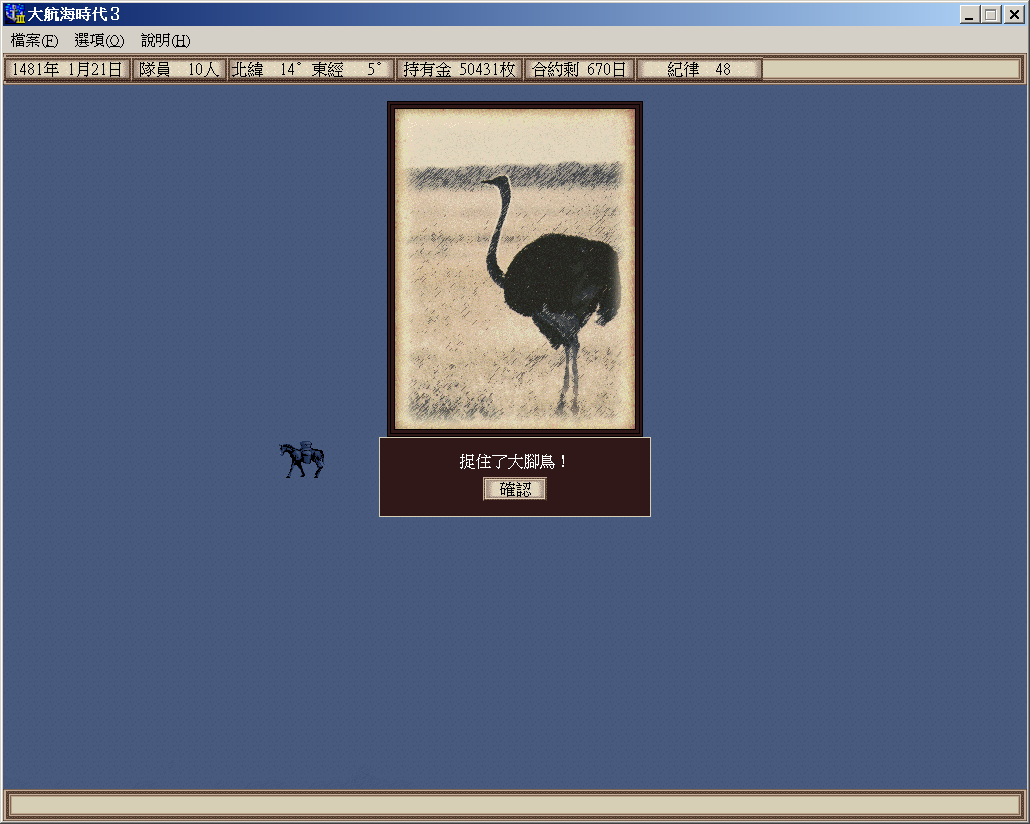Viewport: 1030px width, 824px height.
Task: Click the pack horse sprite on the map
Action: [301, 460]
